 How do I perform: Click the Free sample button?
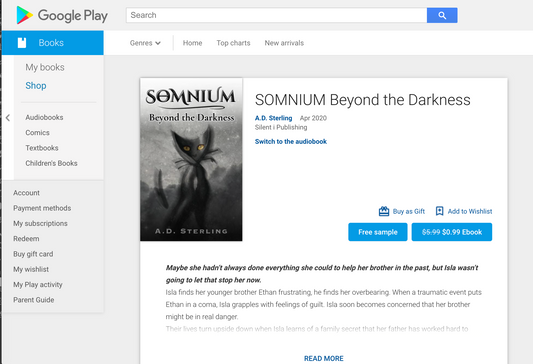click(378, 232)
